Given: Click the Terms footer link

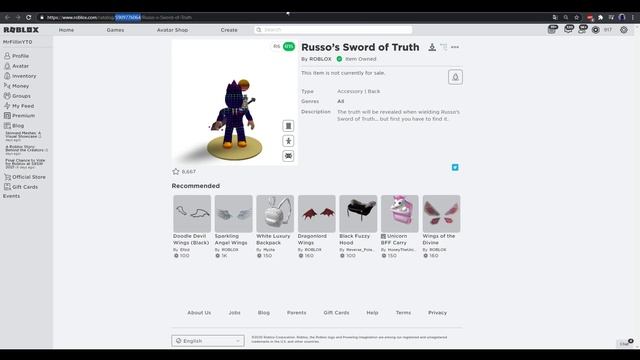Looking at the screenshot, I should coord(403,313).
